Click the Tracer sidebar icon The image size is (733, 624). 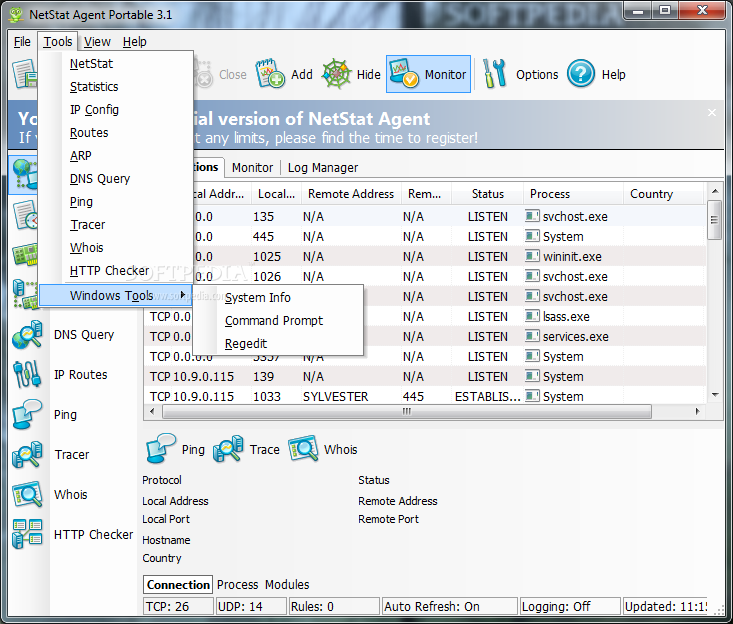coord(27,454)
